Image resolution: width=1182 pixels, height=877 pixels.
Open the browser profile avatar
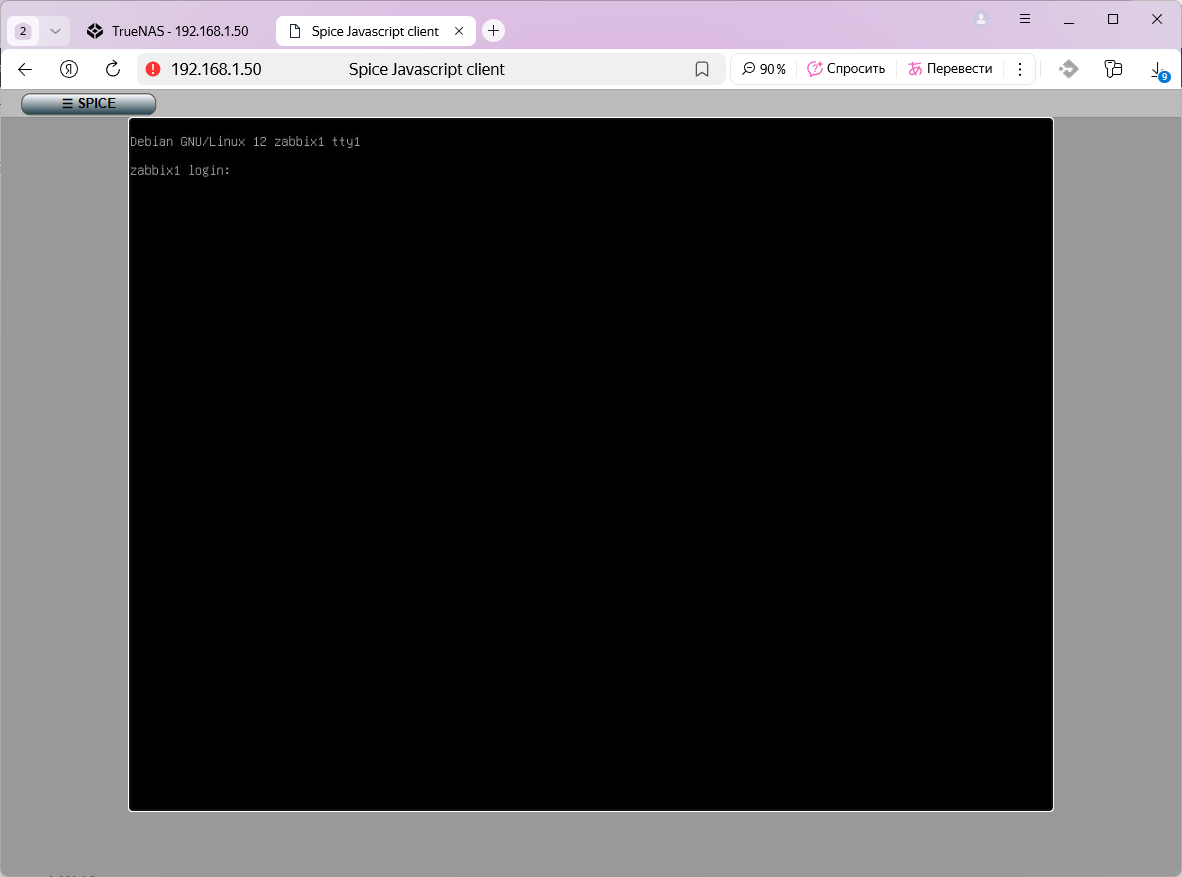tap(981, 19)
